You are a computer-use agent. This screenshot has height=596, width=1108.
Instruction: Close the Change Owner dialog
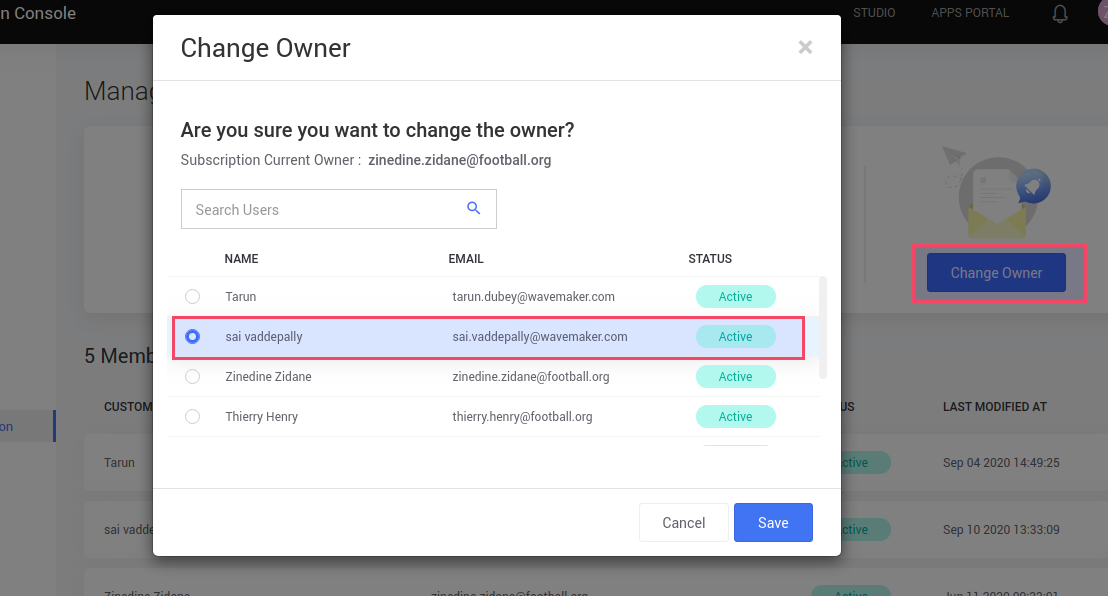805,46
